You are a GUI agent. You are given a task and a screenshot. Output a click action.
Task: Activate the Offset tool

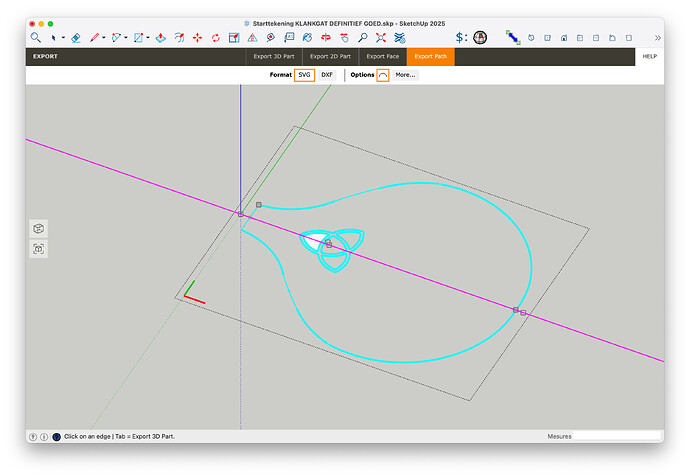coord(179,38)
